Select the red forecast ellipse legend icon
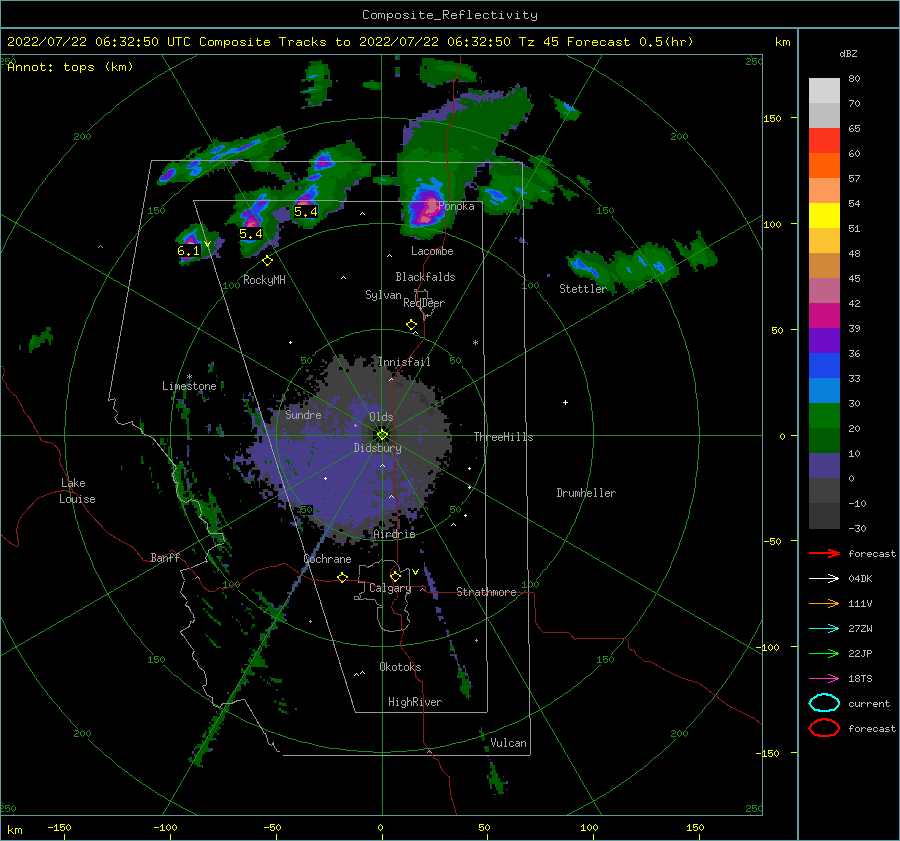The height and width of the screenshot is (841, 900). click(x=824, y=728)
